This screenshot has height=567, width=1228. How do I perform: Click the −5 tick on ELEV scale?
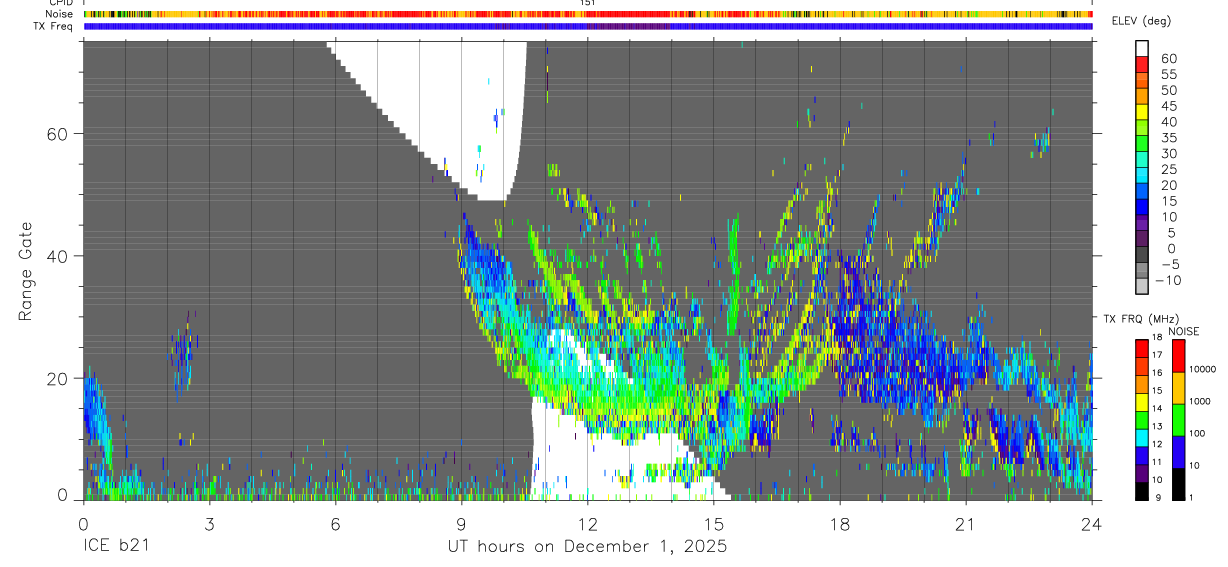click(x=1169, y=264)
